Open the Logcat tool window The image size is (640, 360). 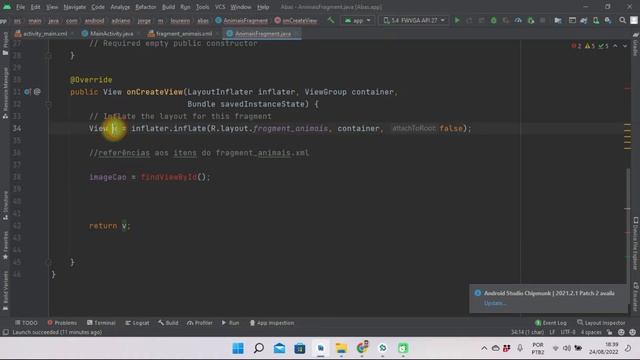coord(137,323)
